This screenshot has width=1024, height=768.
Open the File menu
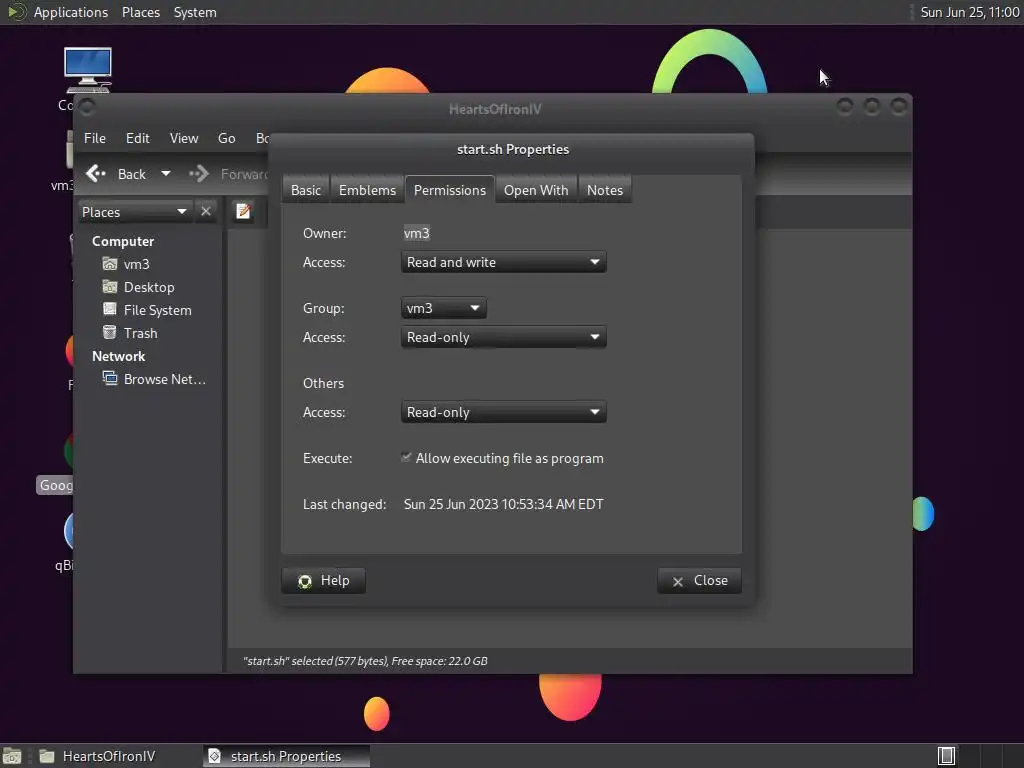[x=95, y=138]
